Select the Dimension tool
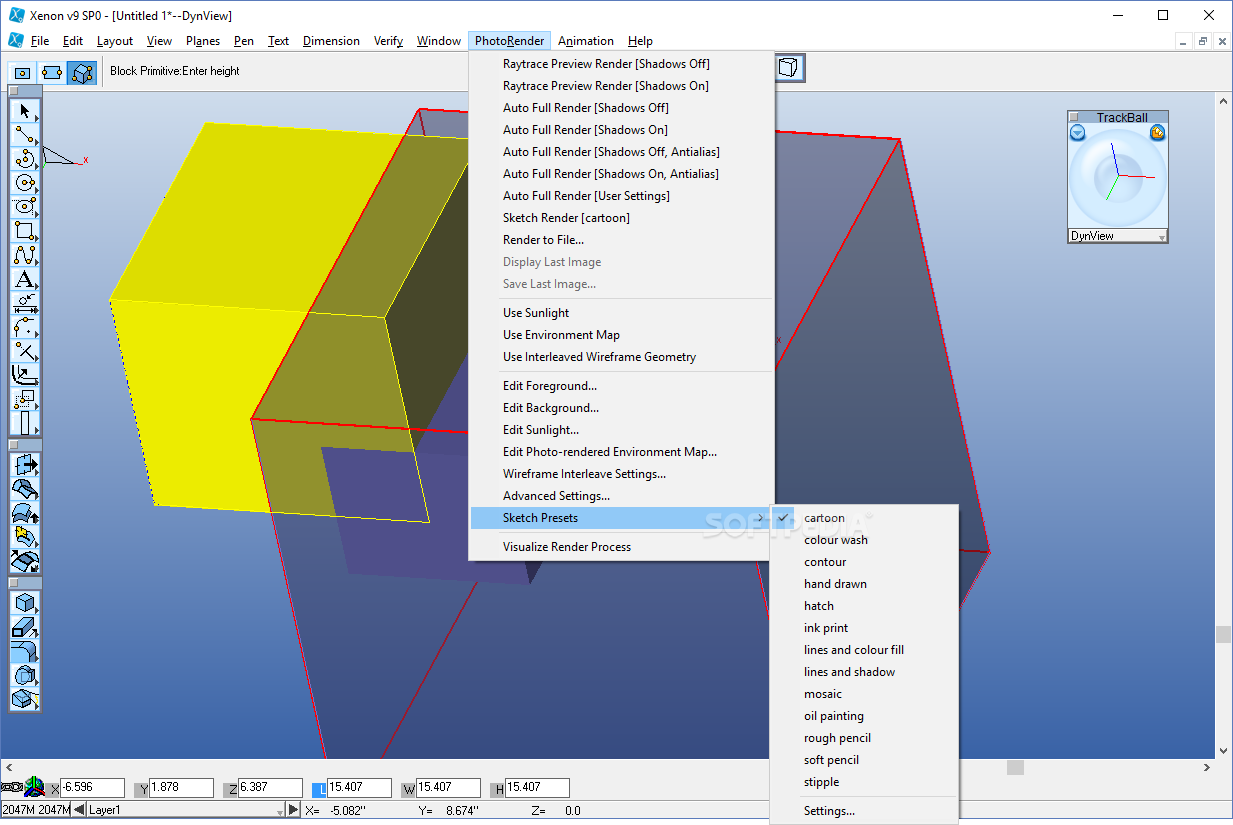The image size is (1233, 825). click(x=25, y=303)
